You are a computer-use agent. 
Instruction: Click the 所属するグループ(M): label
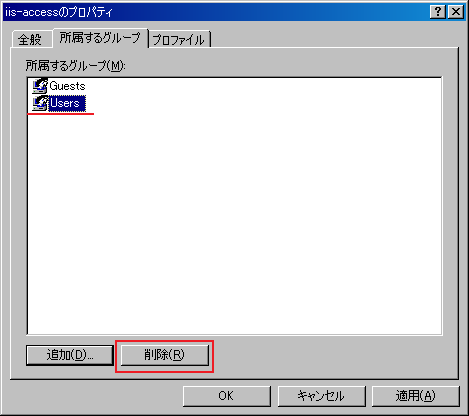click(76, 66)
